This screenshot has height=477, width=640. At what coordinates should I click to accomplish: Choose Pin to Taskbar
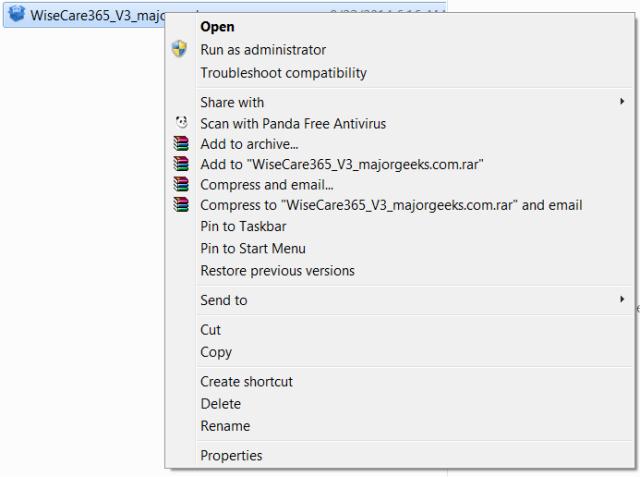(243, 226)
